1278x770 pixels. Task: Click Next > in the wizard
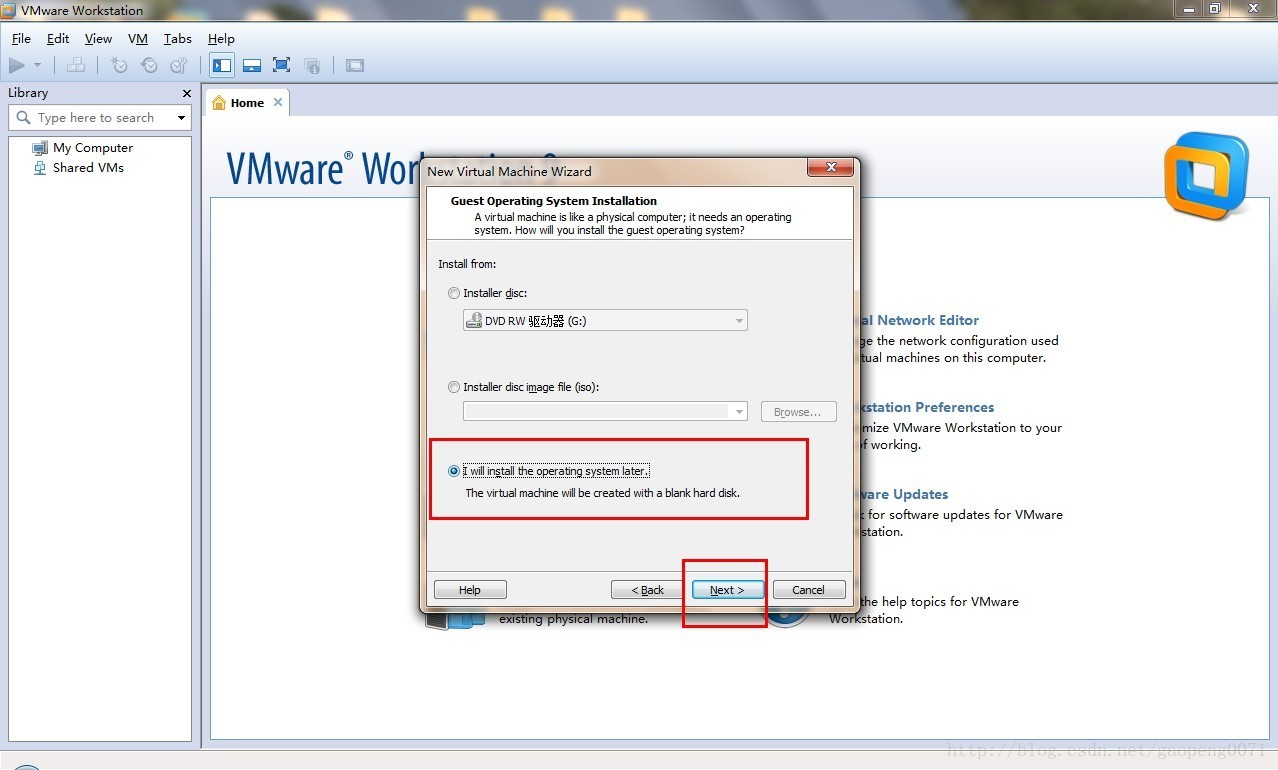(728, 590)
